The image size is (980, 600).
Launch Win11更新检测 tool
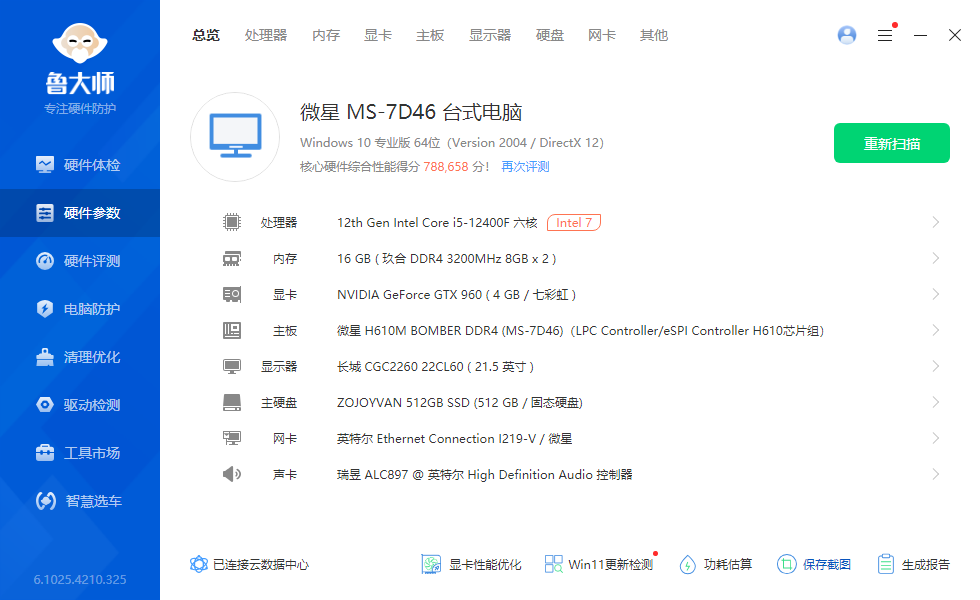(599, 564)
